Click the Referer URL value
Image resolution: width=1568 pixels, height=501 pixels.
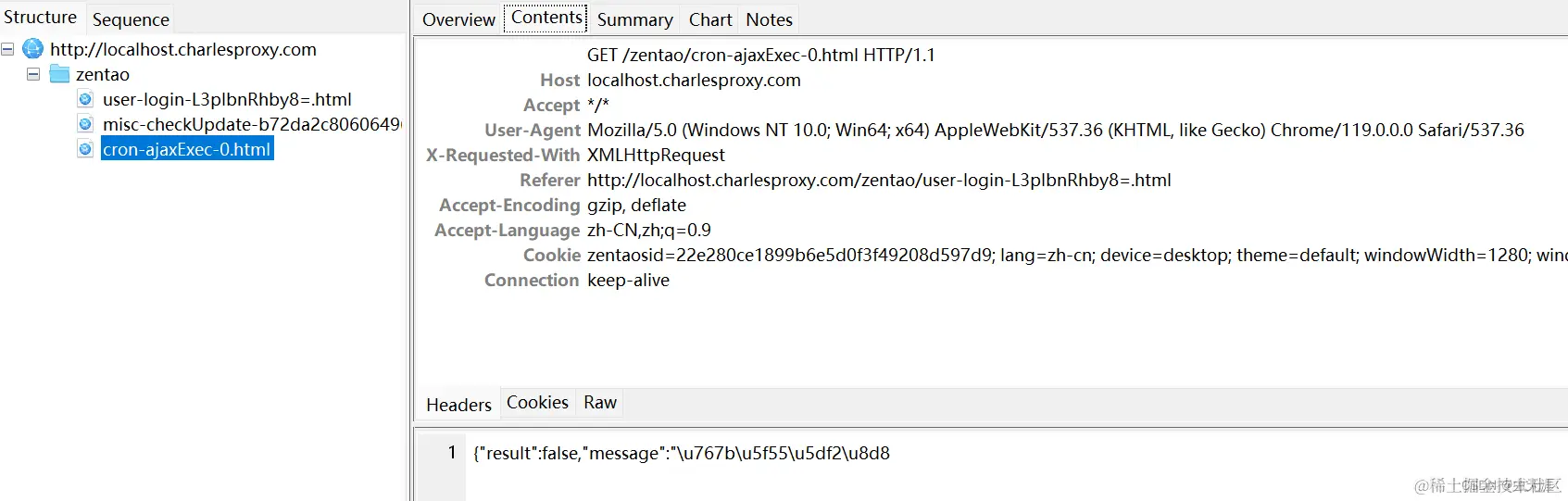(x=879, y=180)
